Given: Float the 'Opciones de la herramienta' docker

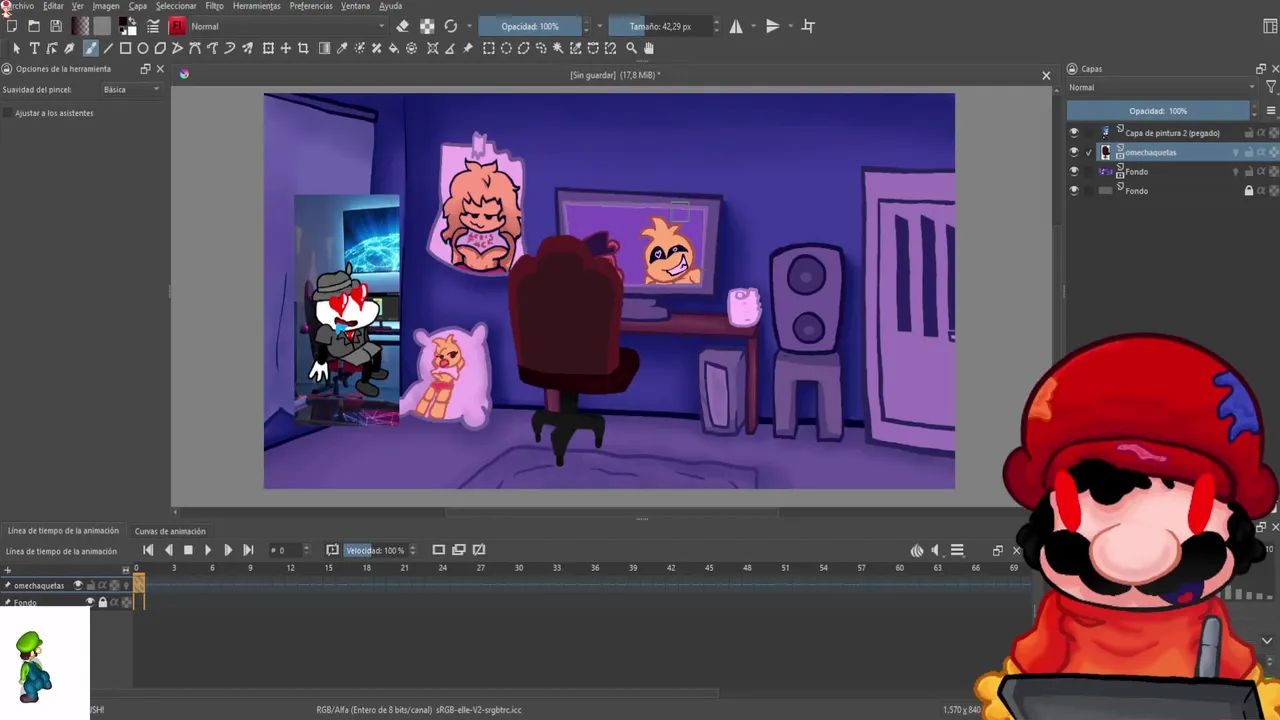Looking at the screenshot, I should 145,69.
